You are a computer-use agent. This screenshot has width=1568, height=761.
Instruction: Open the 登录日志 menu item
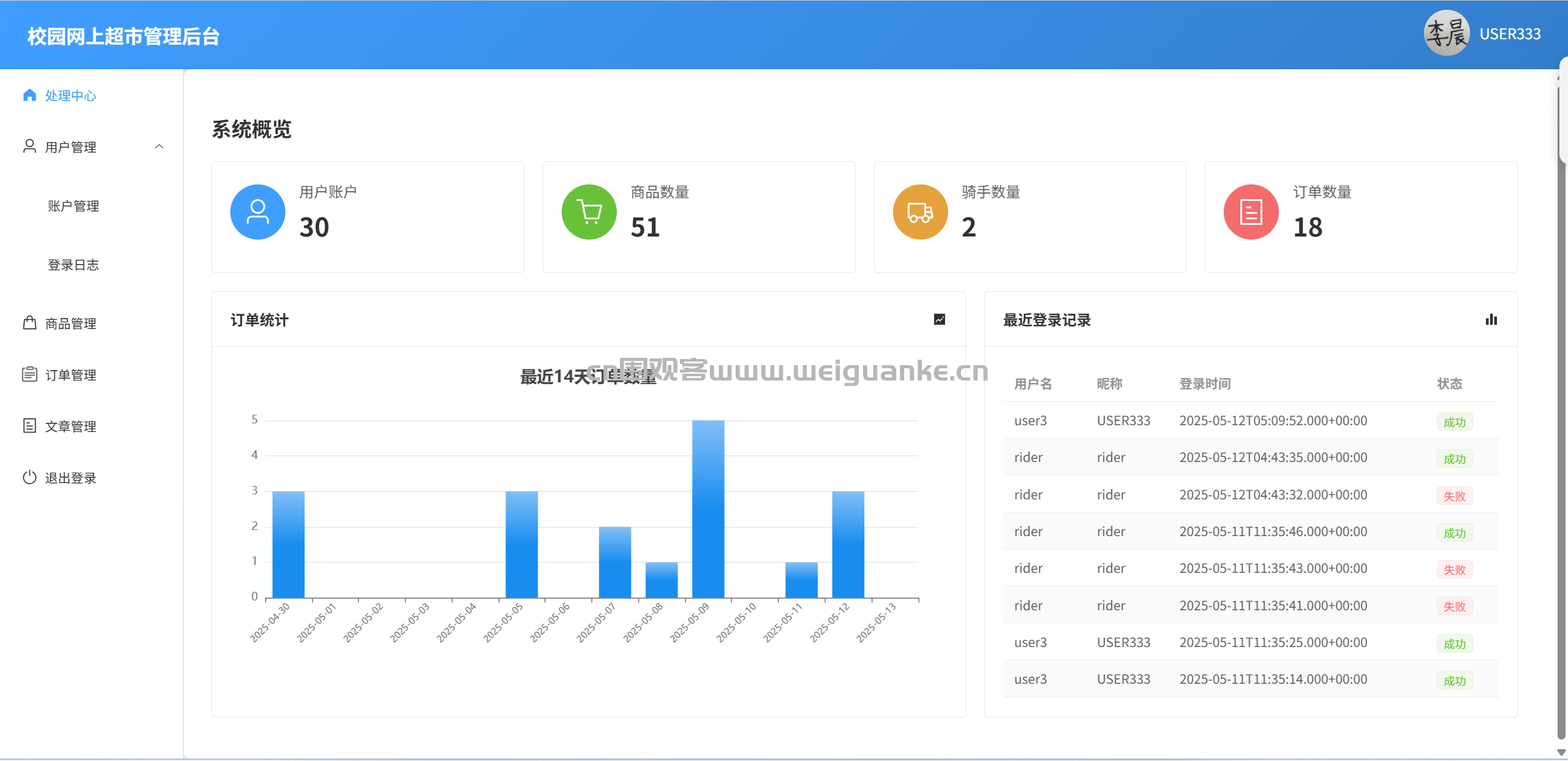pyautogui.click(x=73, y=265)
